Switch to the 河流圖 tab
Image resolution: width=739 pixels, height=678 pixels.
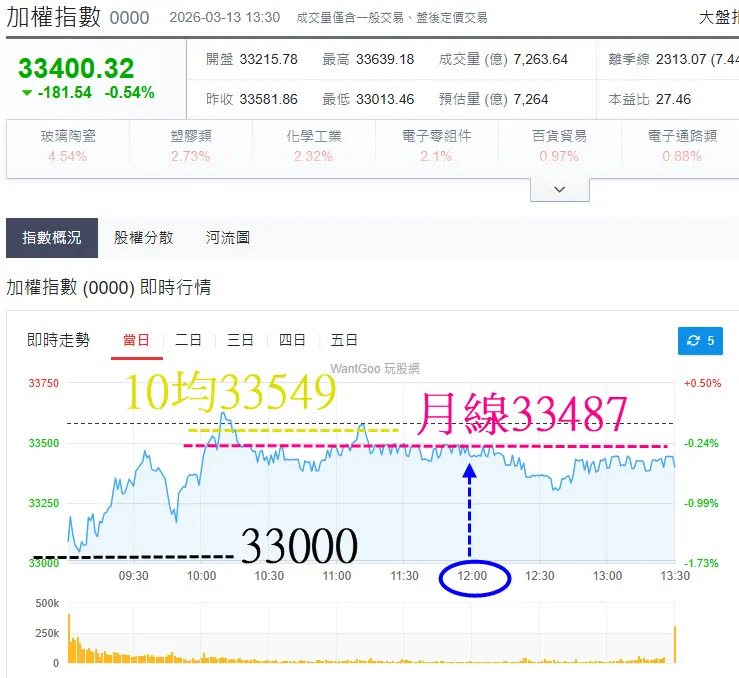tap(228, 237)
